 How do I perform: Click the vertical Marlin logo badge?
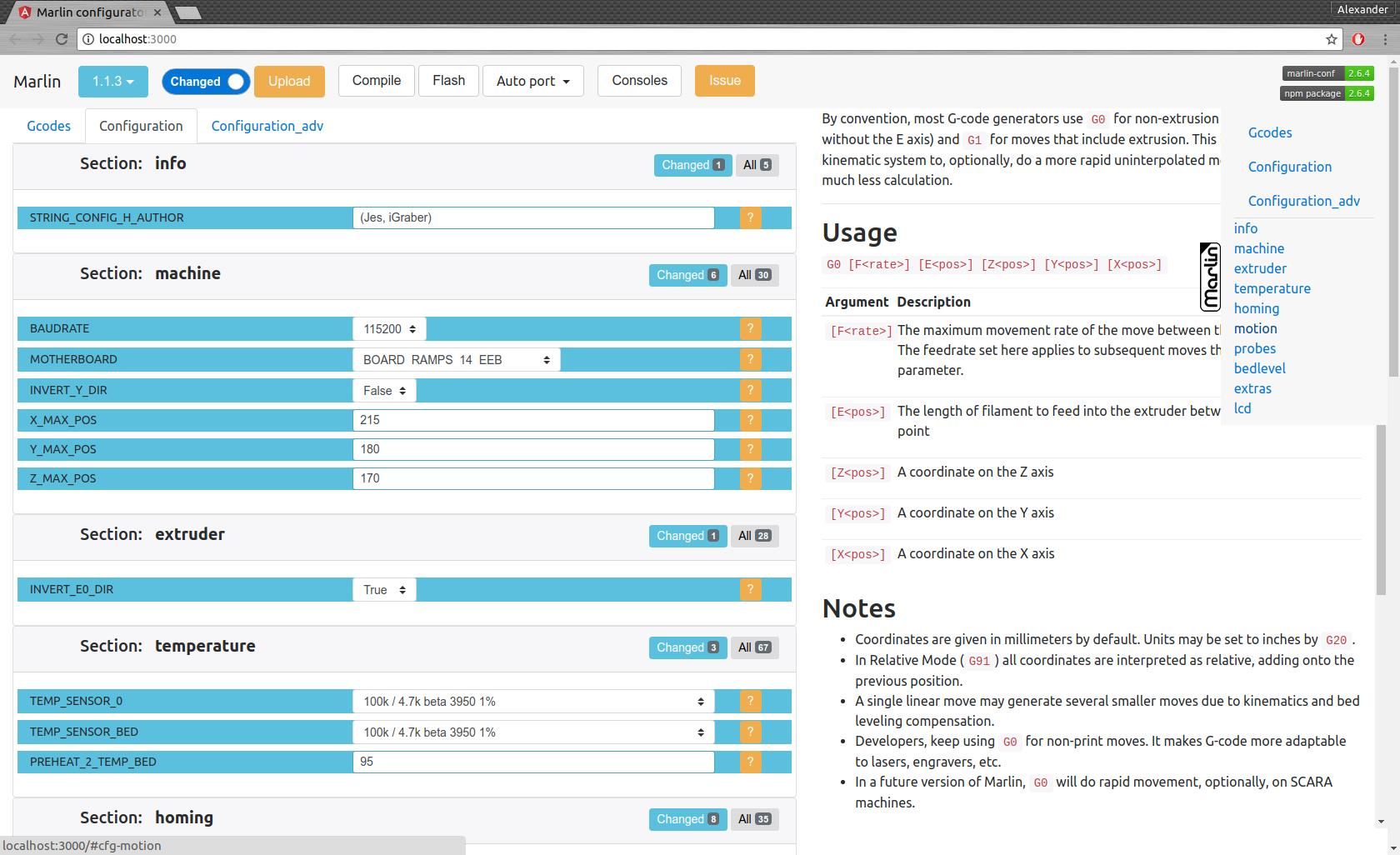1209,277
